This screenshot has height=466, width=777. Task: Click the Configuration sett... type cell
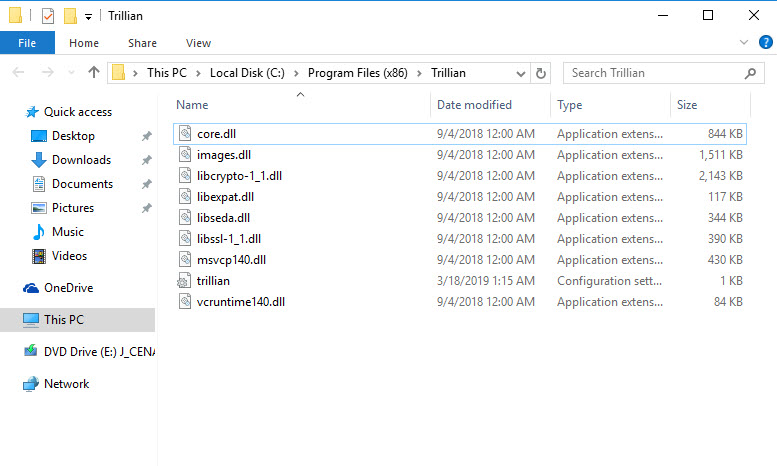pos(610,281)
